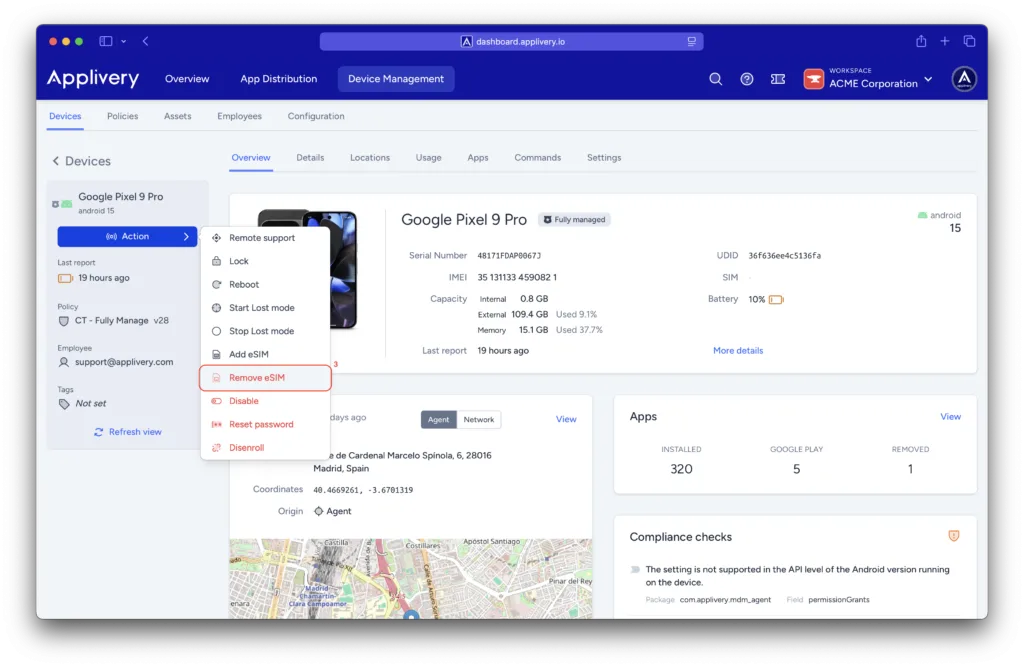Click the Refresh view link
Screen dimensions: 1024x667
(x=127, y=432)
